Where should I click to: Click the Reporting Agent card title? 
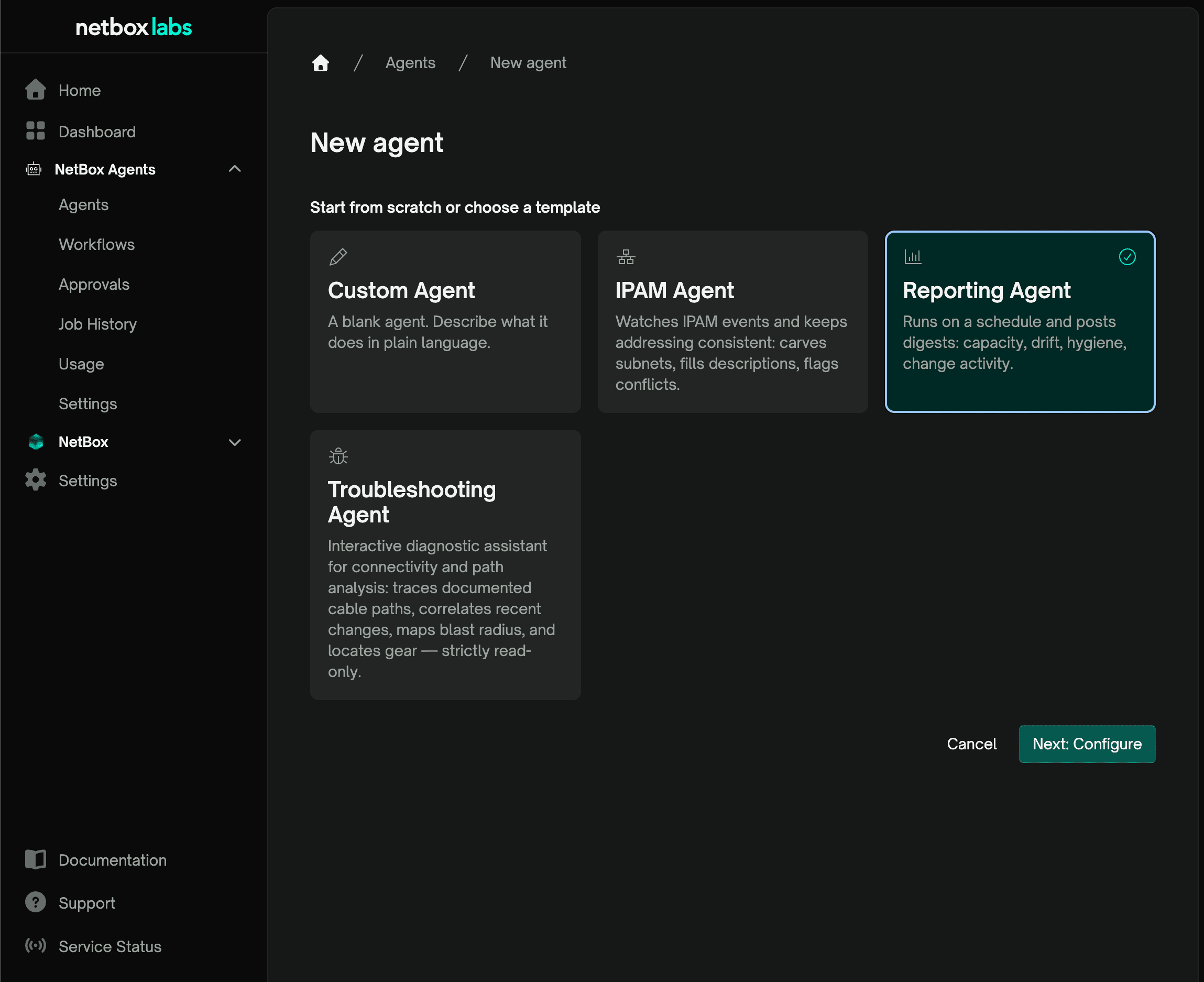tap(986, 291)
